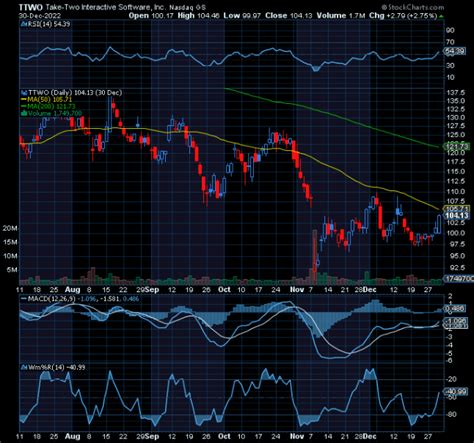Click the 30 level on the RSI scale
Image resolution: width=474 pixels, height=443 pixels.
[x=450, y=65]
